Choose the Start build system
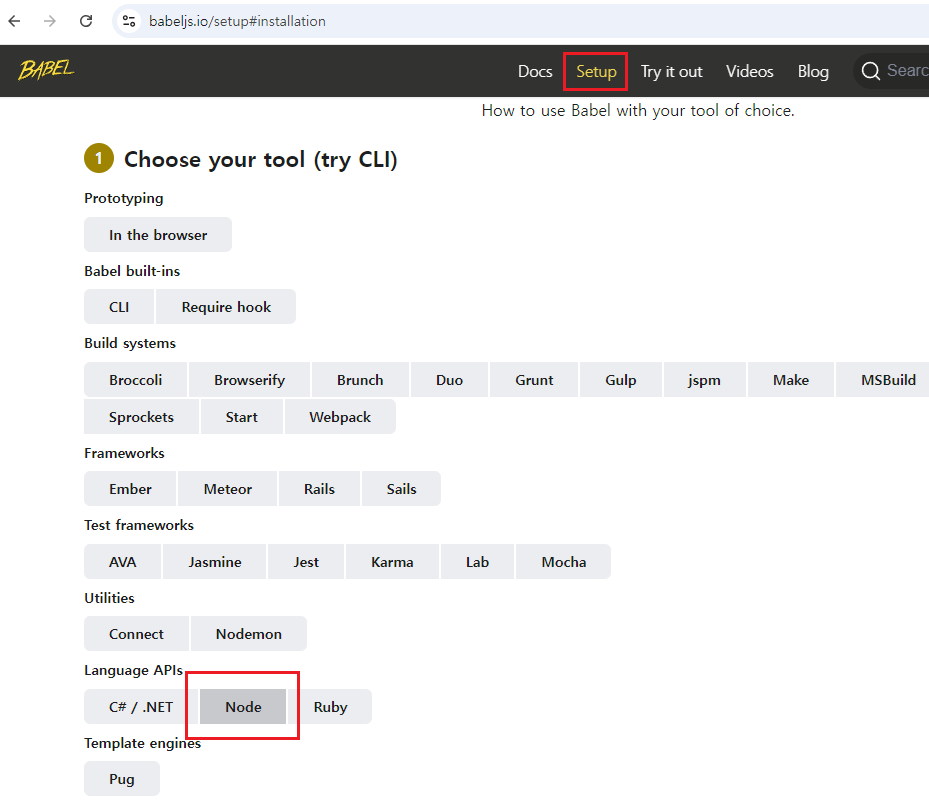 [241, 416]
